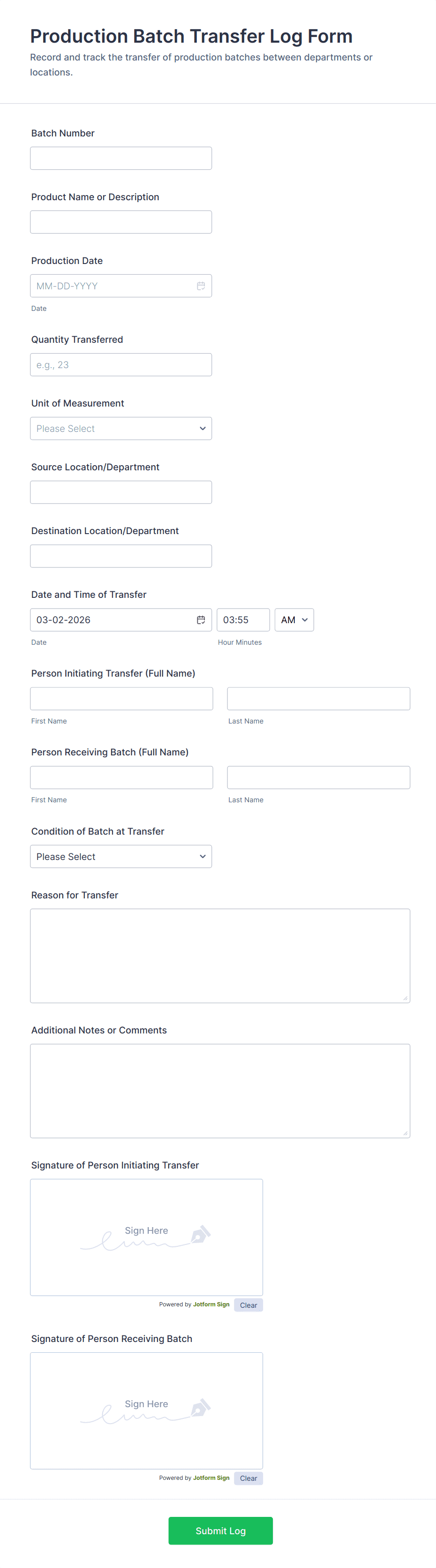Open the Condition of Batch at Transfer dropdown
This screenshot has width=436, height=1568.
121,856
